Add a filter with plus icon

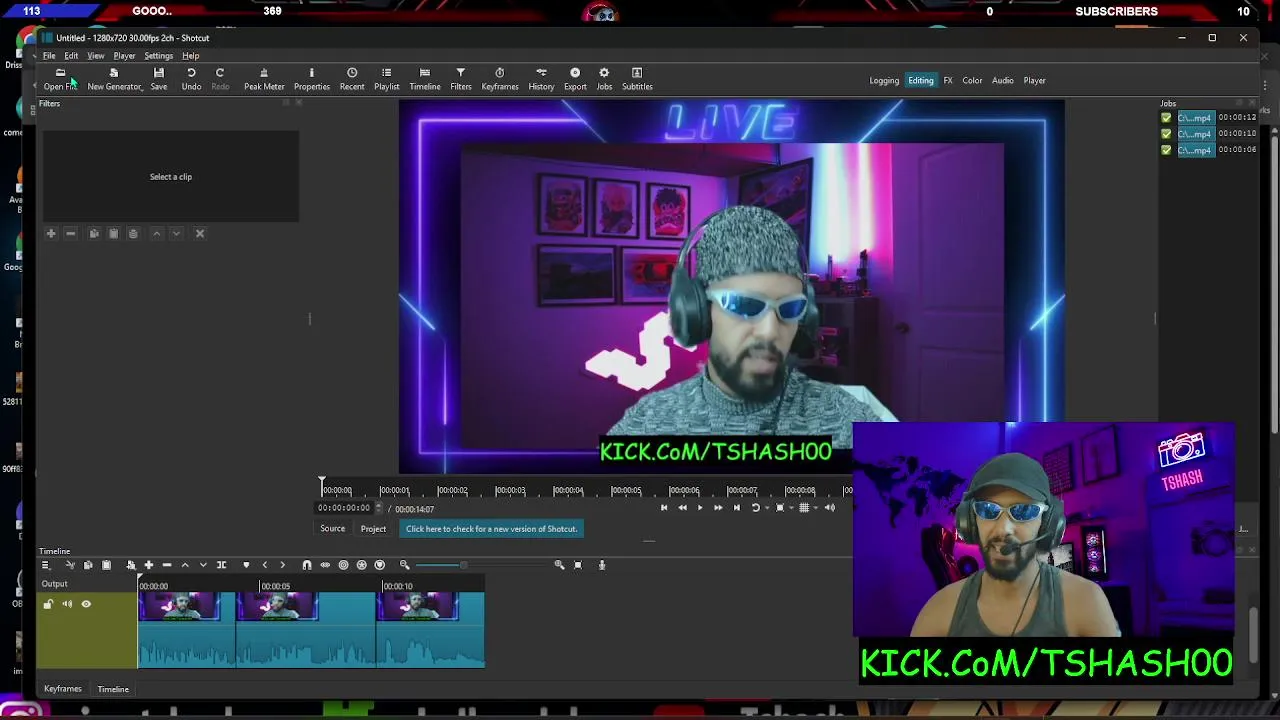(51, 233)
